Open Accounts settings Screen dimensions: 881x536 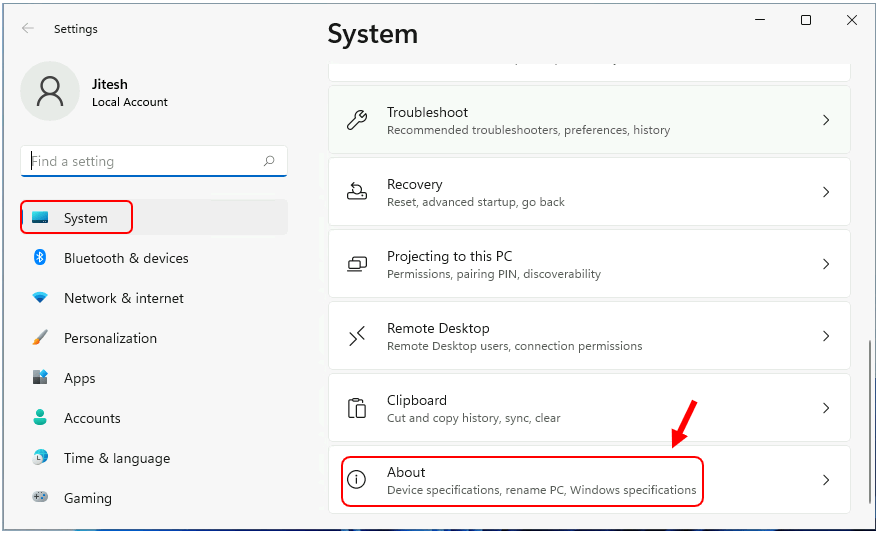pos(154,417)
